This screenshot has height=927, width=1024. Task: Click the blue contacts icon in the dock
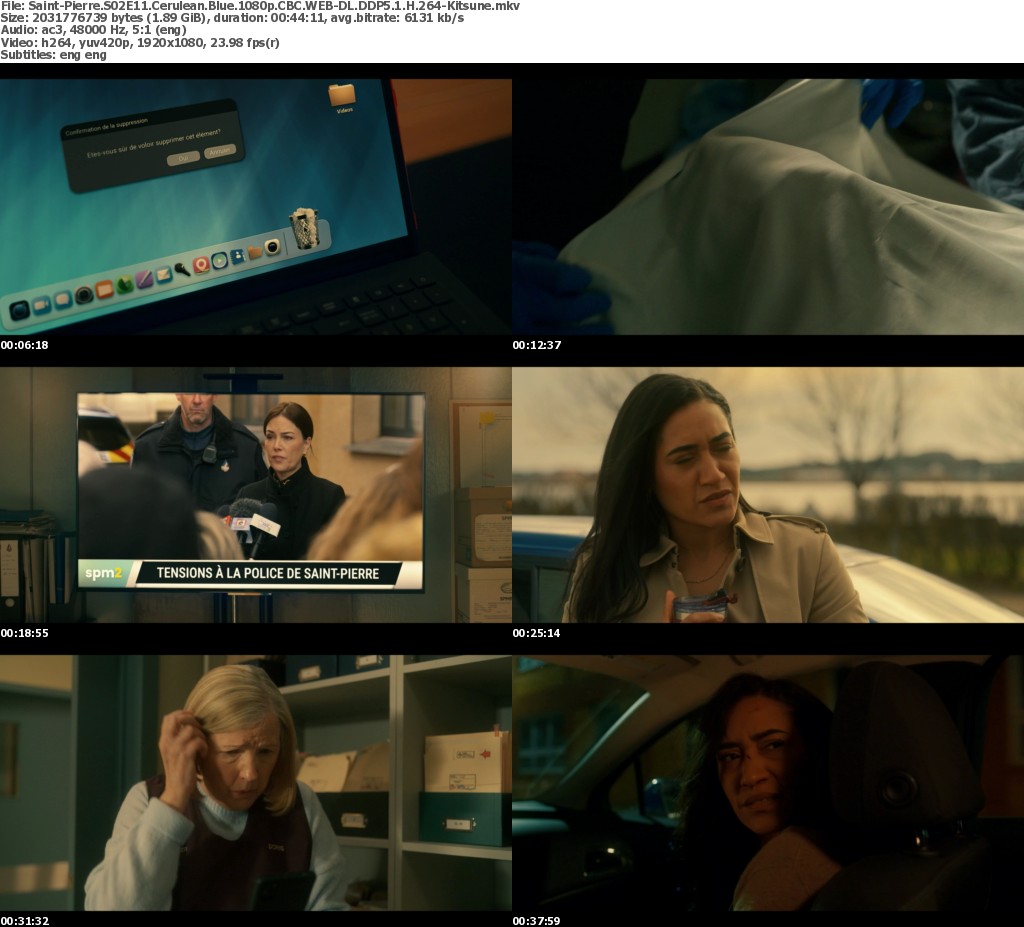(238, 256)
